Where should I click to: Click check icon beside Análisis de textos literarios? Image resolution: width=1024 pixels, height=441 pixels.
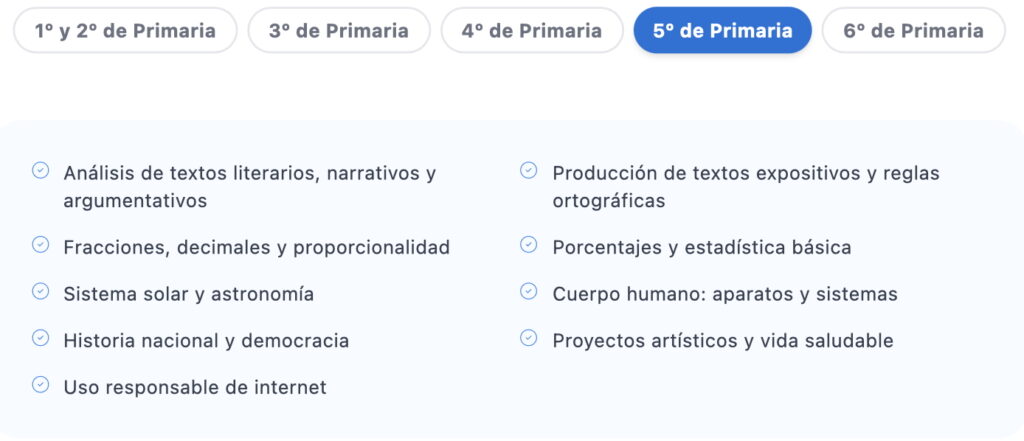40,171
